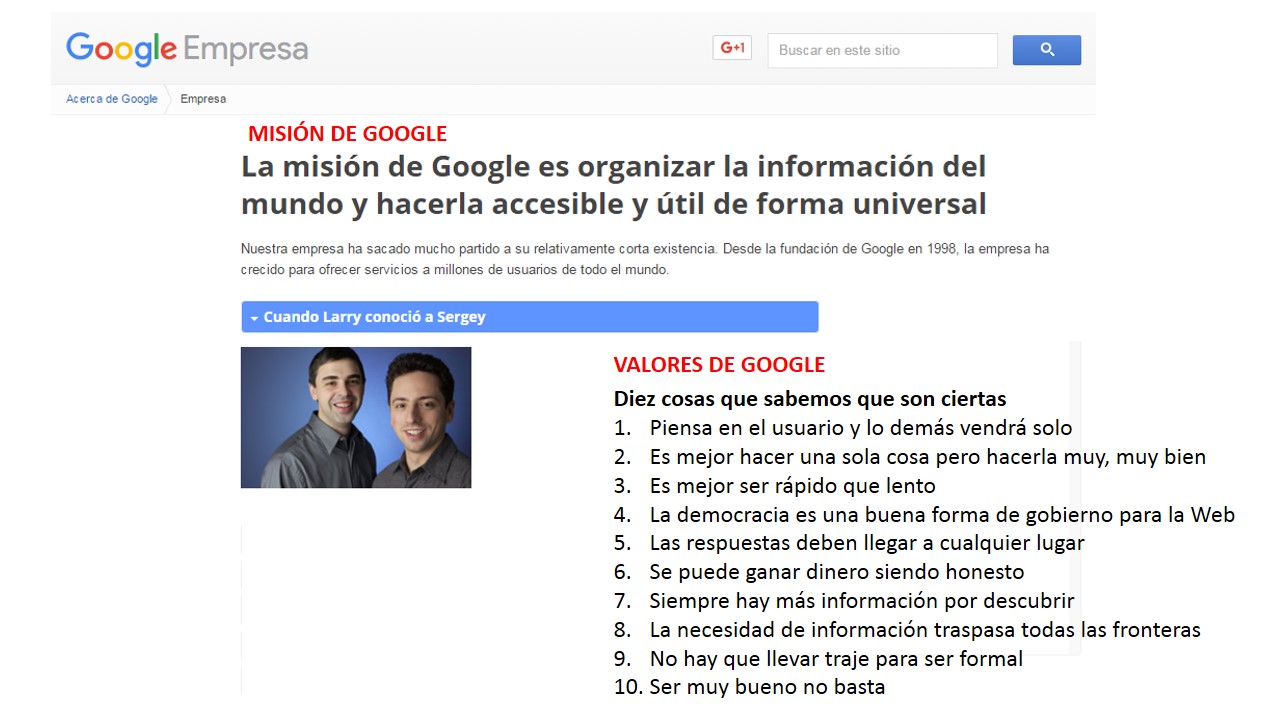Click 'Ser muy bueno no basta'

[767, 687]
